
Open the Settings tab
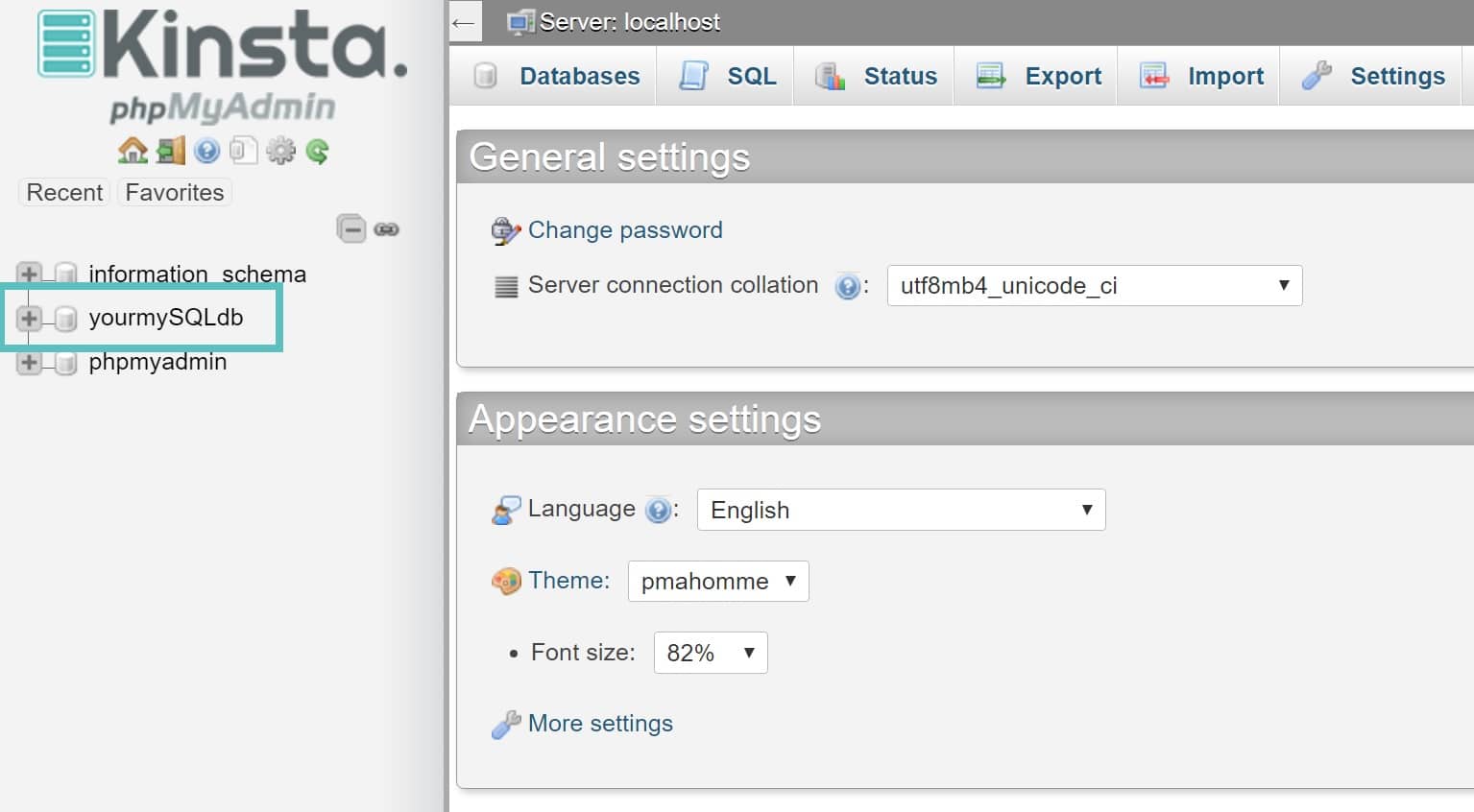(1371, 76)
